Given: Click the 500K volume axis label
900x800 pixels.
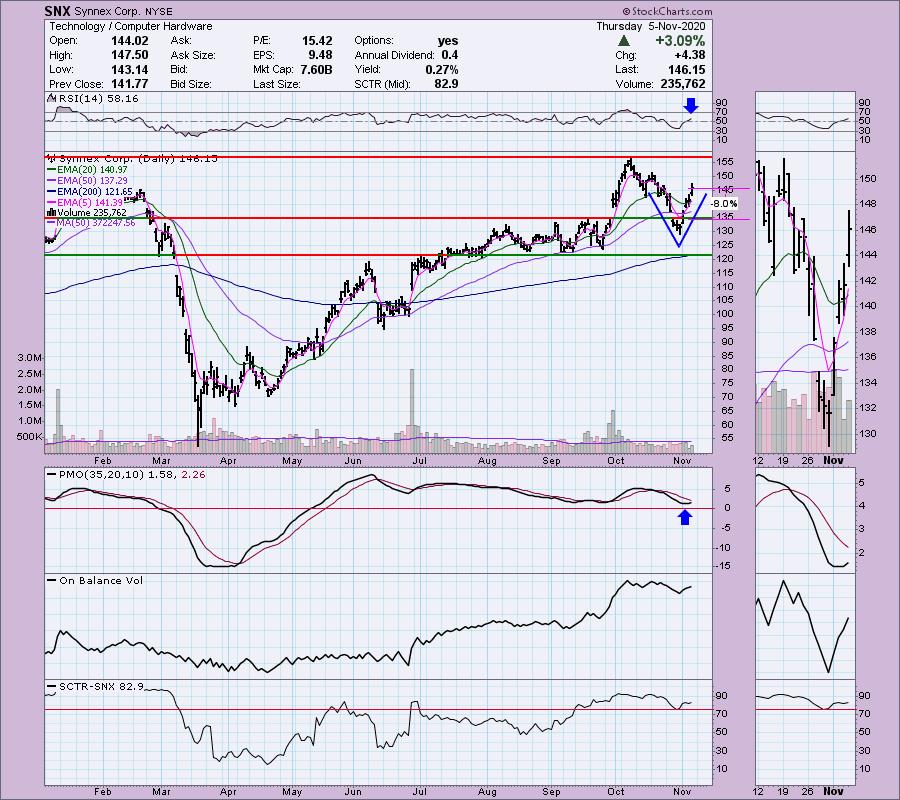Looking at the screenshot, I should (30, 437).
